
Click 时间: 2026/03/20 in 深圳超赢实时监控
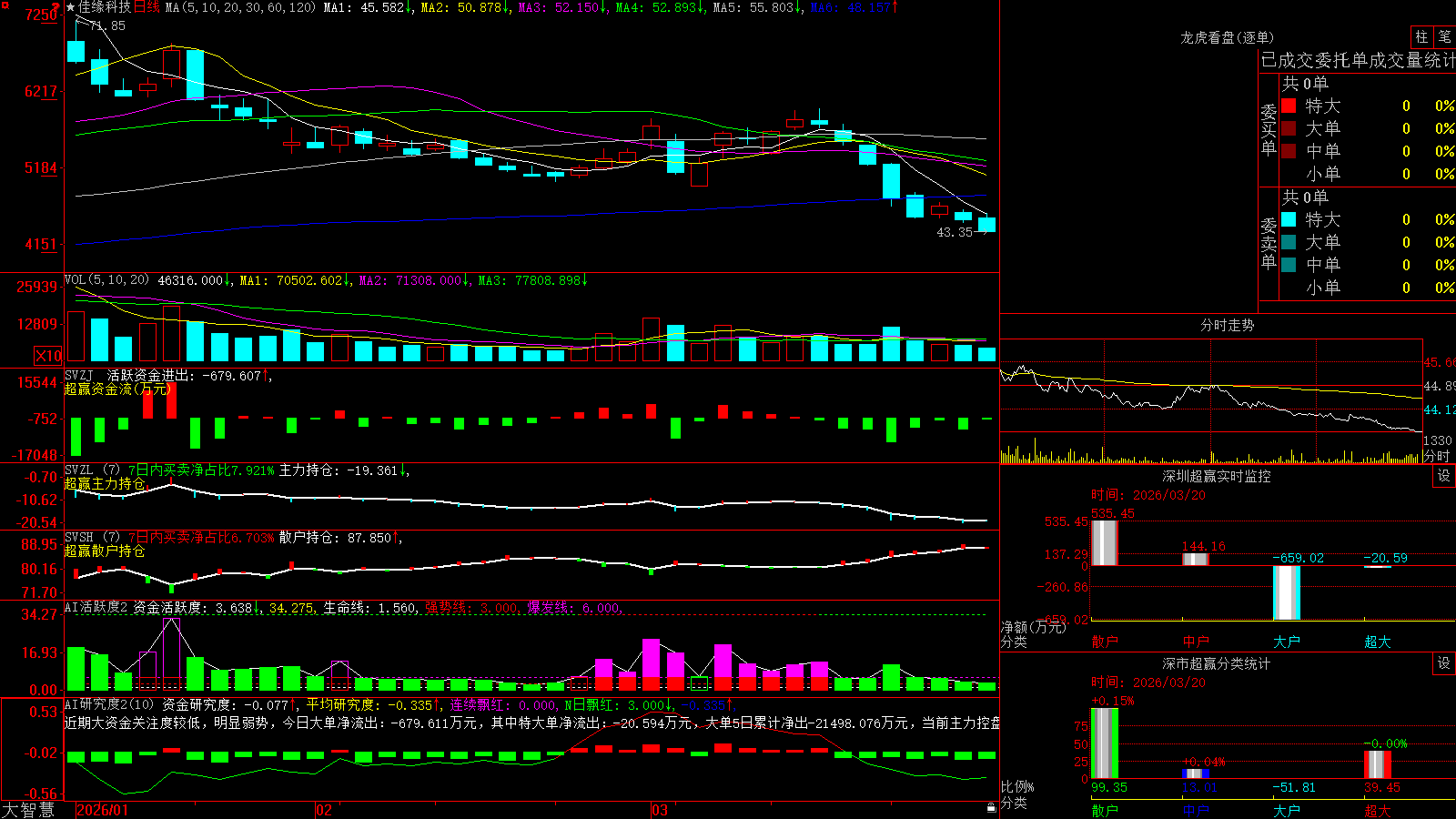(1148, 495)
